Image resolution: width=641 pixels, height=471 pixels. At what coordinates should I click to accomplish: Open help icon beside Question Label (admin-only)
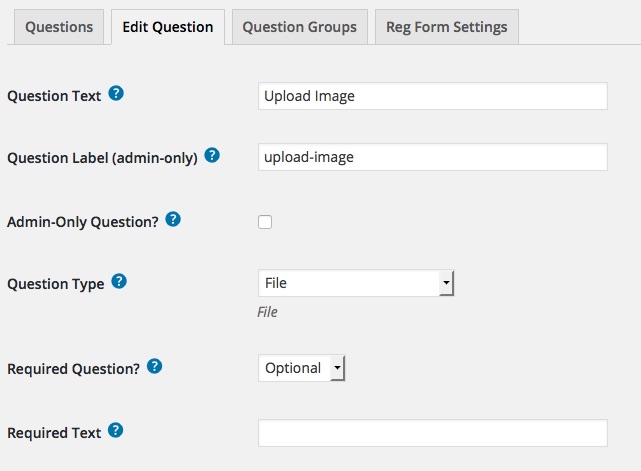click(212, 155)
